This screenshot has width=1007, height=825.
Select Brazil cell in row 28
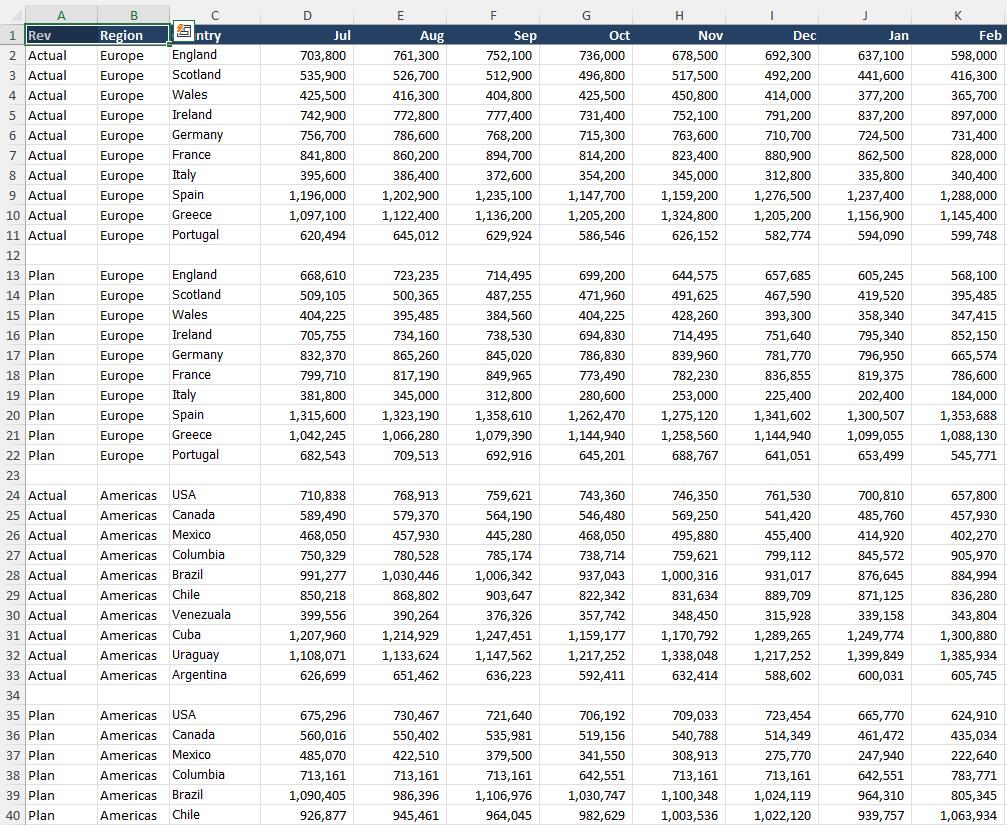pos(215,575)
